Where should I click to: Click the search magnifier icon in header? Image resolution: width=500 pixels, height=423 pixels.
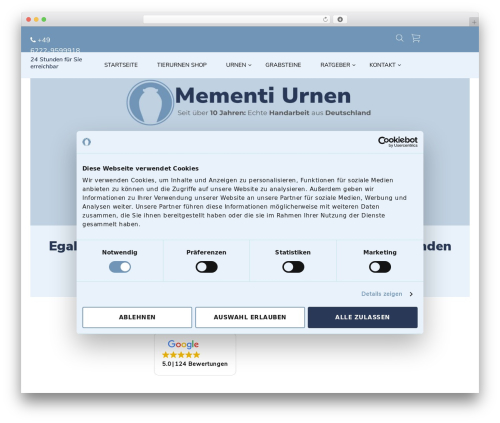(x=399, y=38)
